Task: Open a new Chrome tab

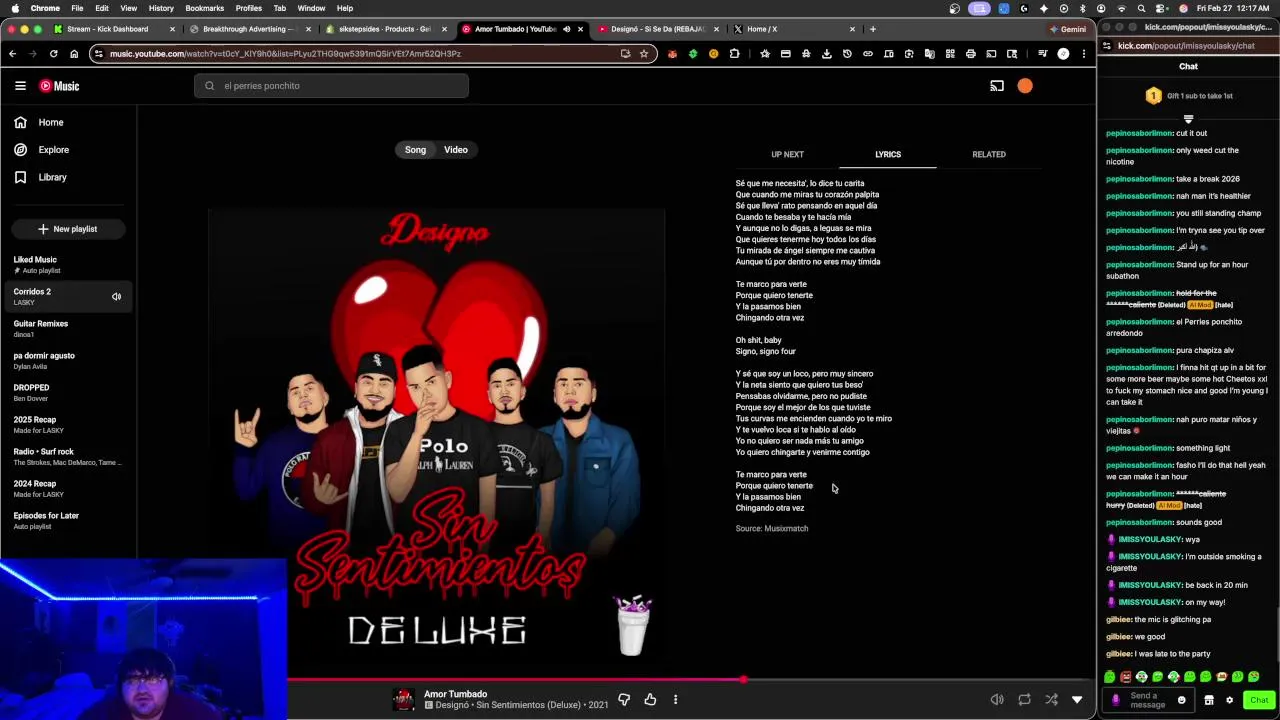Action: (x=873, y=29)
